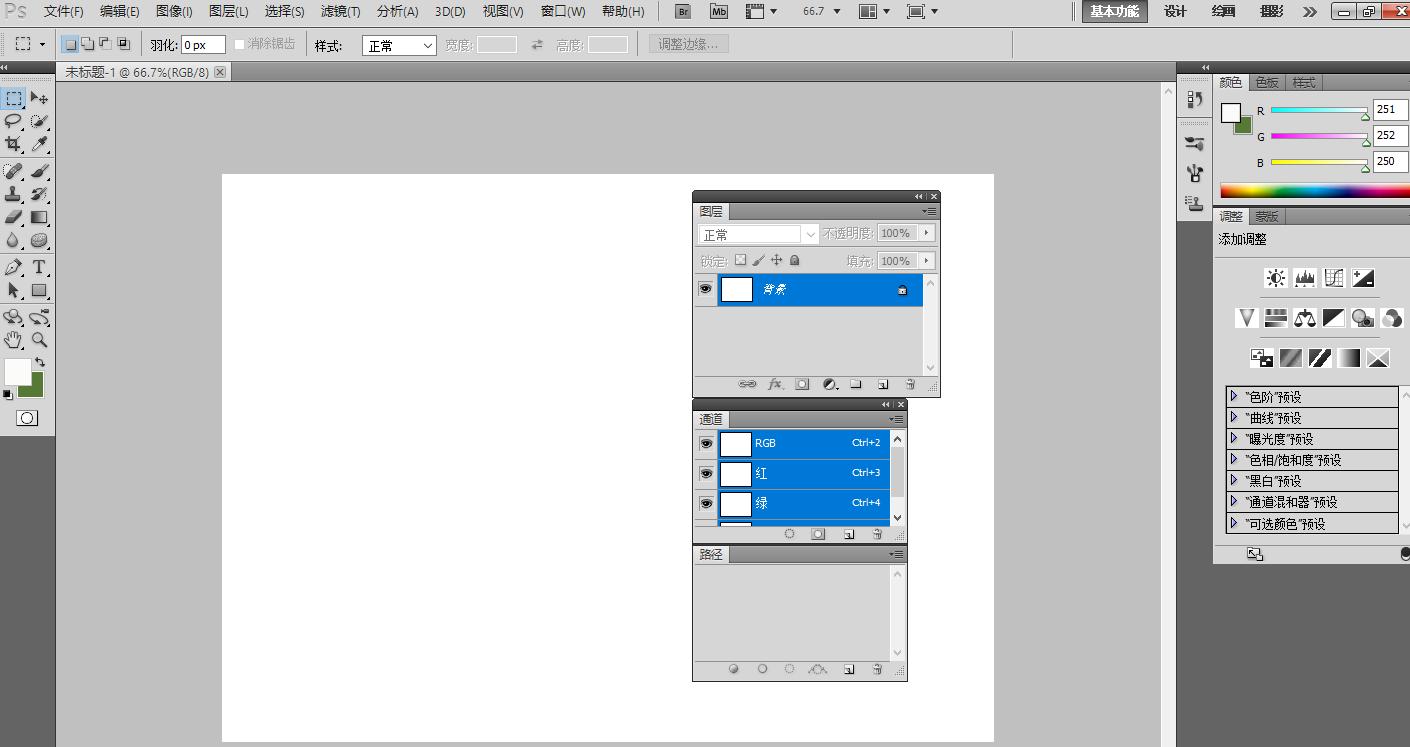Select the Move tool

point(39,98)
